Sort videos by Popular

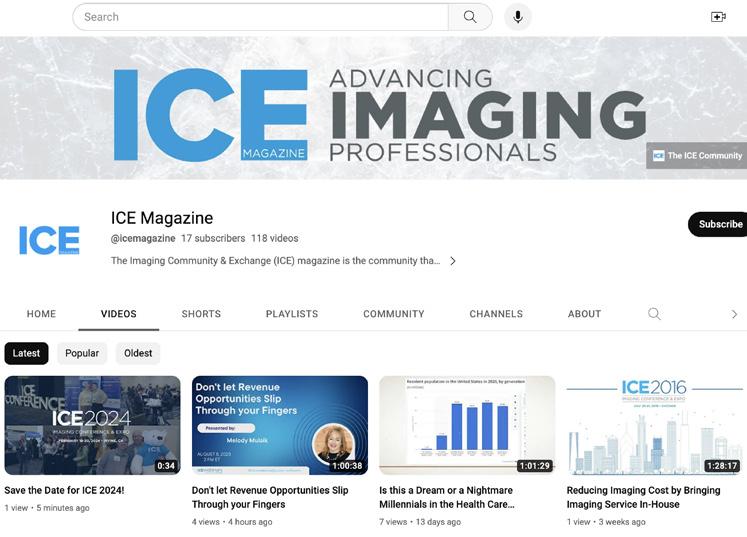coord(82,353)
